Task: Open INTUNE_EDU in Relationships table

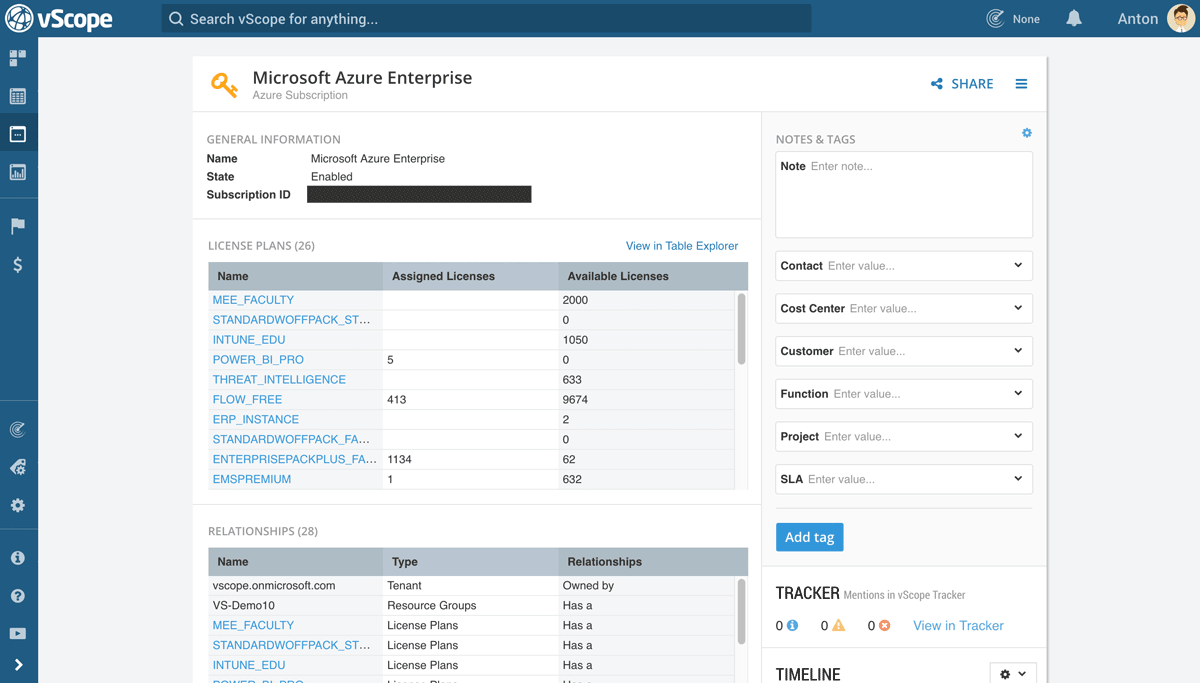Action: [249, 665]
